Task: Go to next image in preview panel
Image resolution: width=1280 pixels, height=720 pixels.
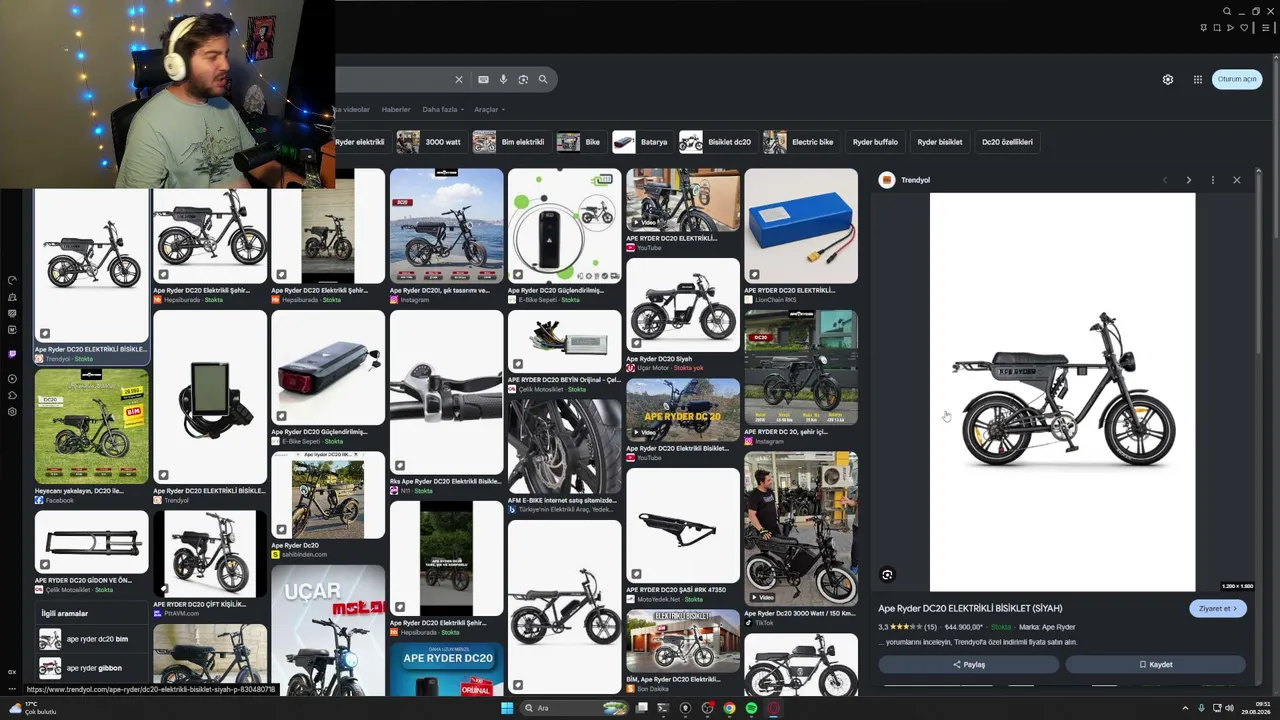Action: pos(1188,180)
